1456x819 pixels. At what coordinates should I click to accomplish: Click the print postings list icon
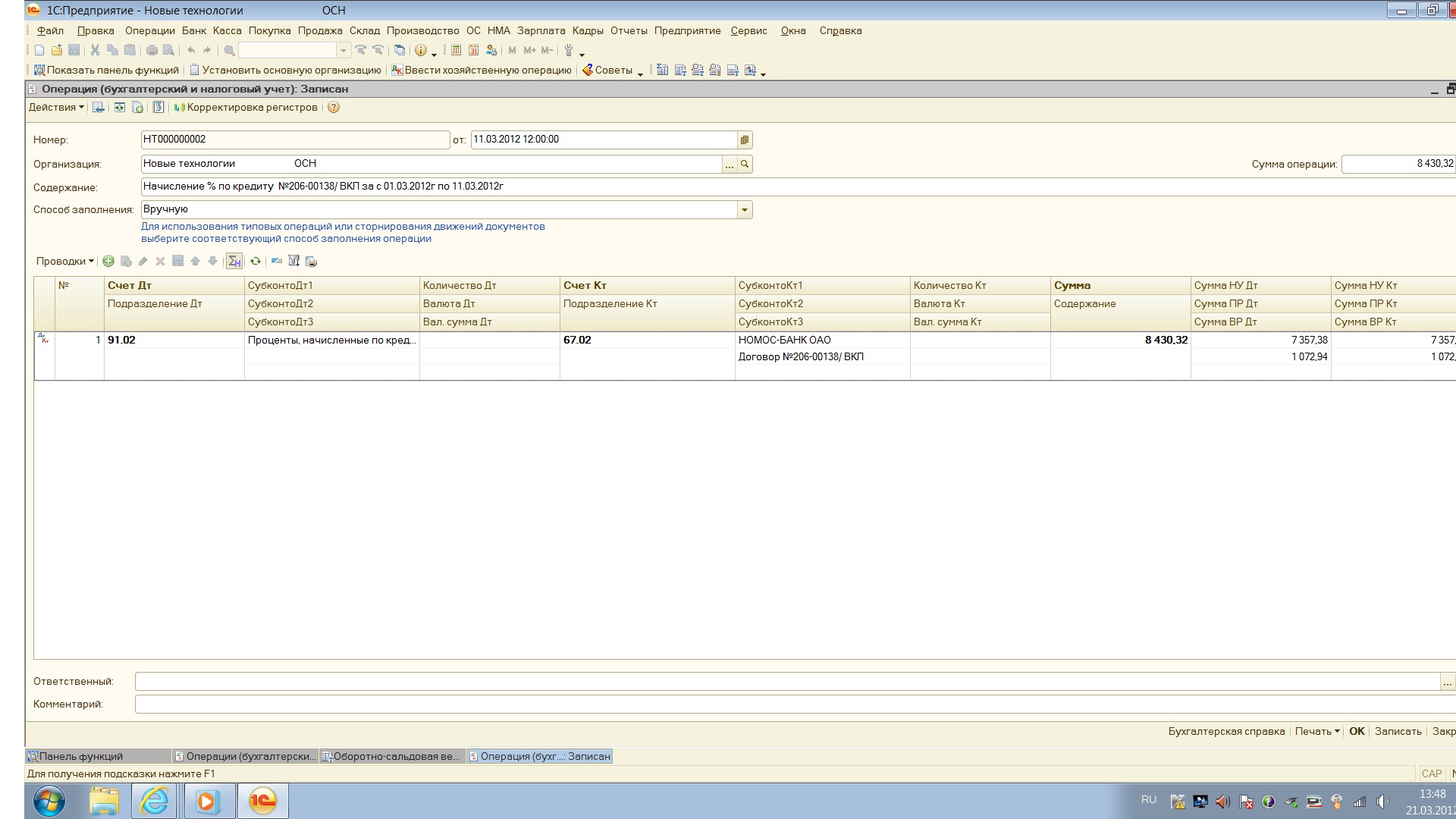point(311,262)
